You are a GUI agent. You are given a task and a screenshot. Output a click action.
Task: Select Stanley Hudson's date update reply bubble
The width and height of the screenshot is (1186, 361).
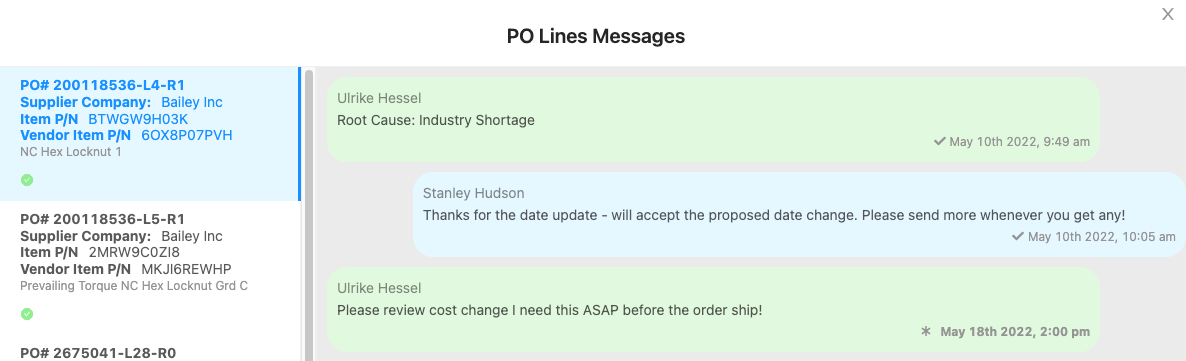click(799, 214)
